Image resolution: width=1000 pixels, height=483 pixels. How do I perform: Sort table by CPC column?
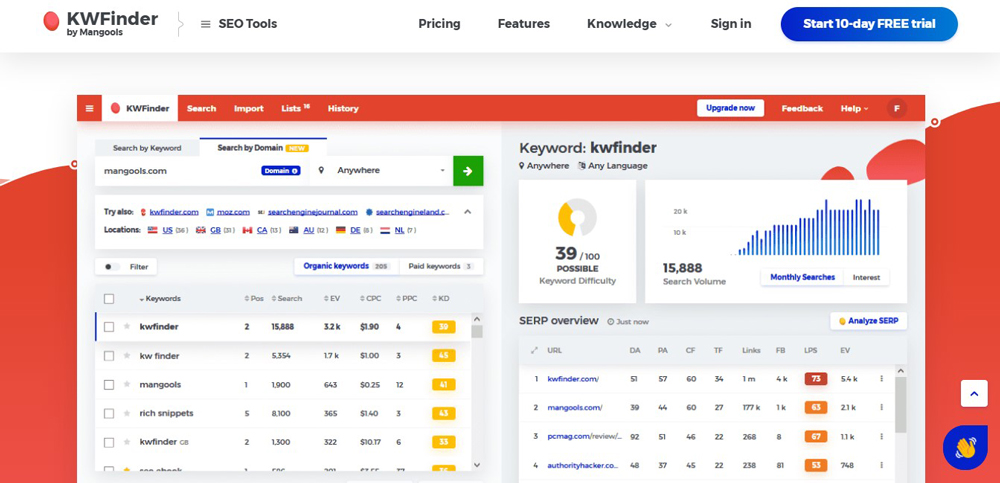tap(371, 299)
